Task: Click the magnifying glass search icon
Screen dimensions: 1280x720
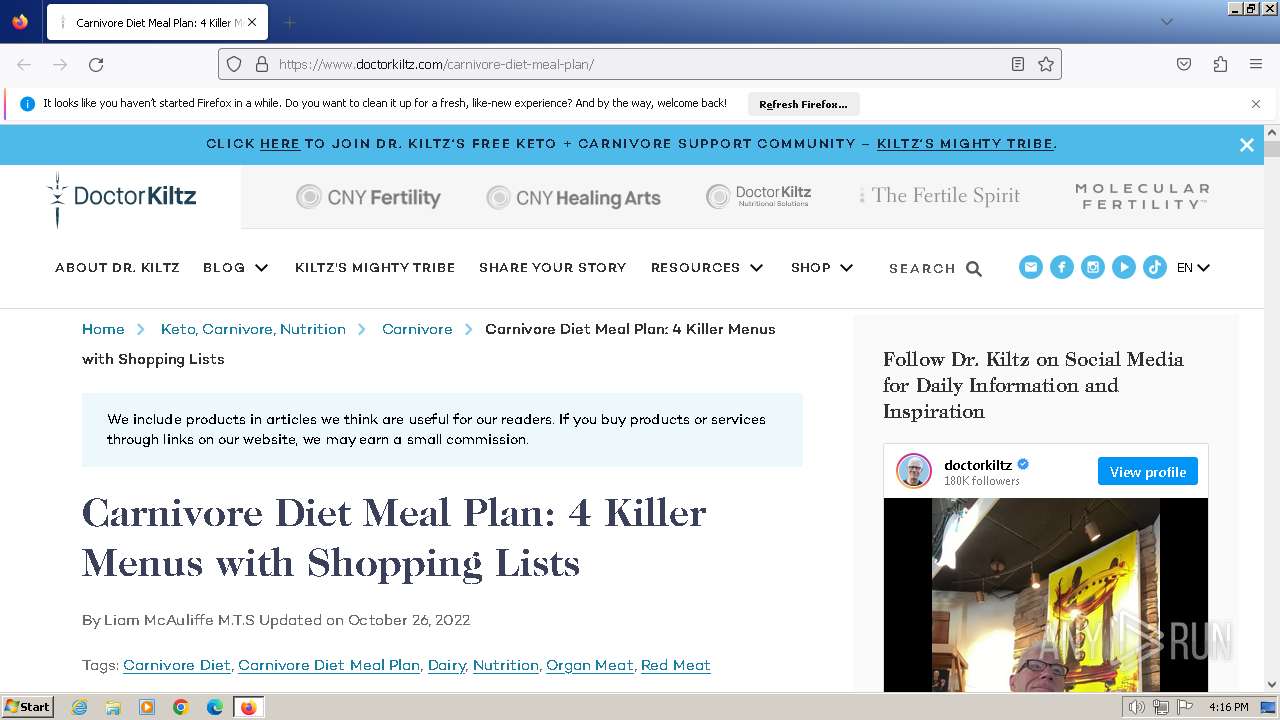Action: (x=974, y=269)
